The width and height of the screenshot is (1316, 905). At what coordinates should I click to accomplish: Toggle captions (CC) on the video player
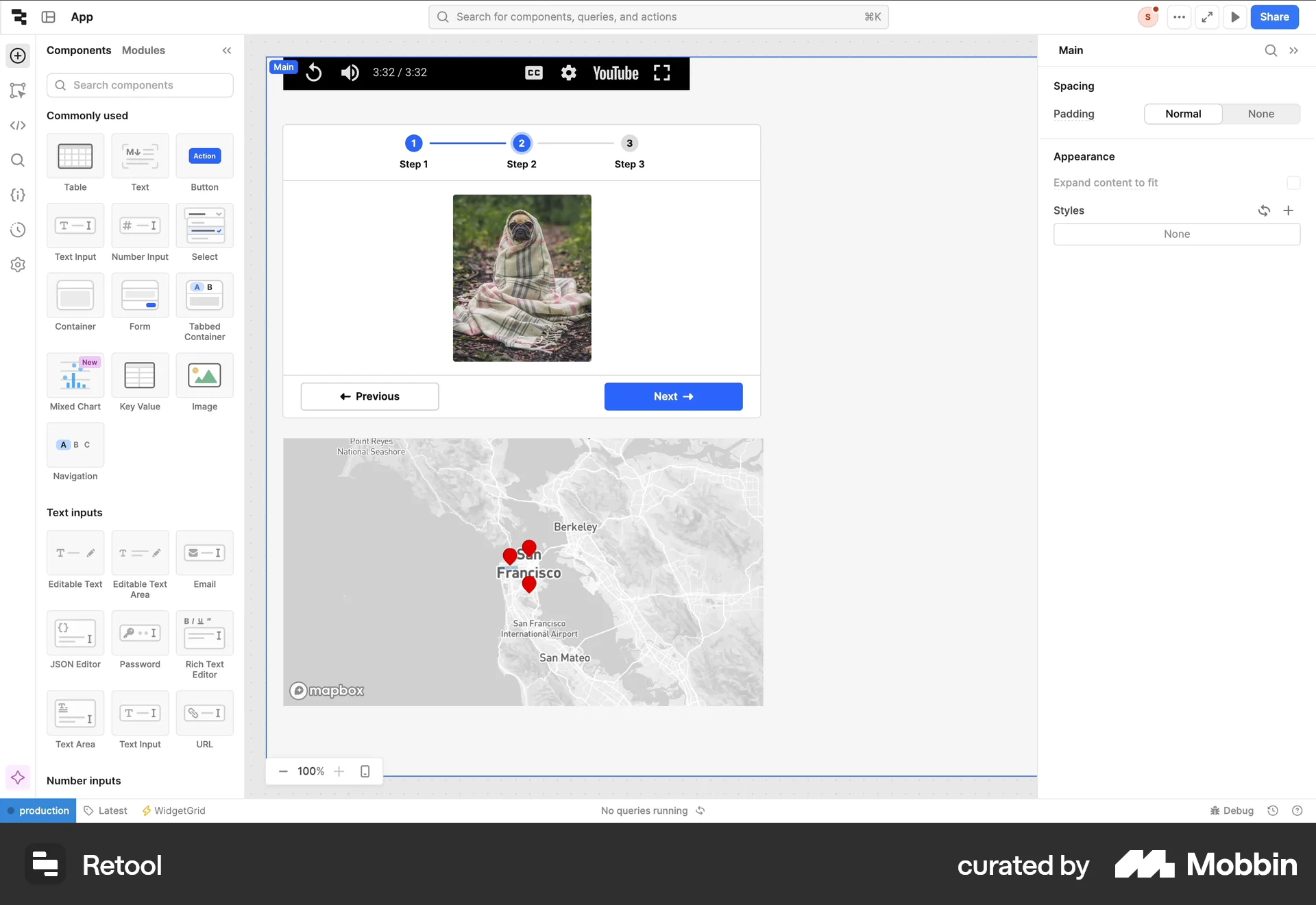tap(533, 73)
